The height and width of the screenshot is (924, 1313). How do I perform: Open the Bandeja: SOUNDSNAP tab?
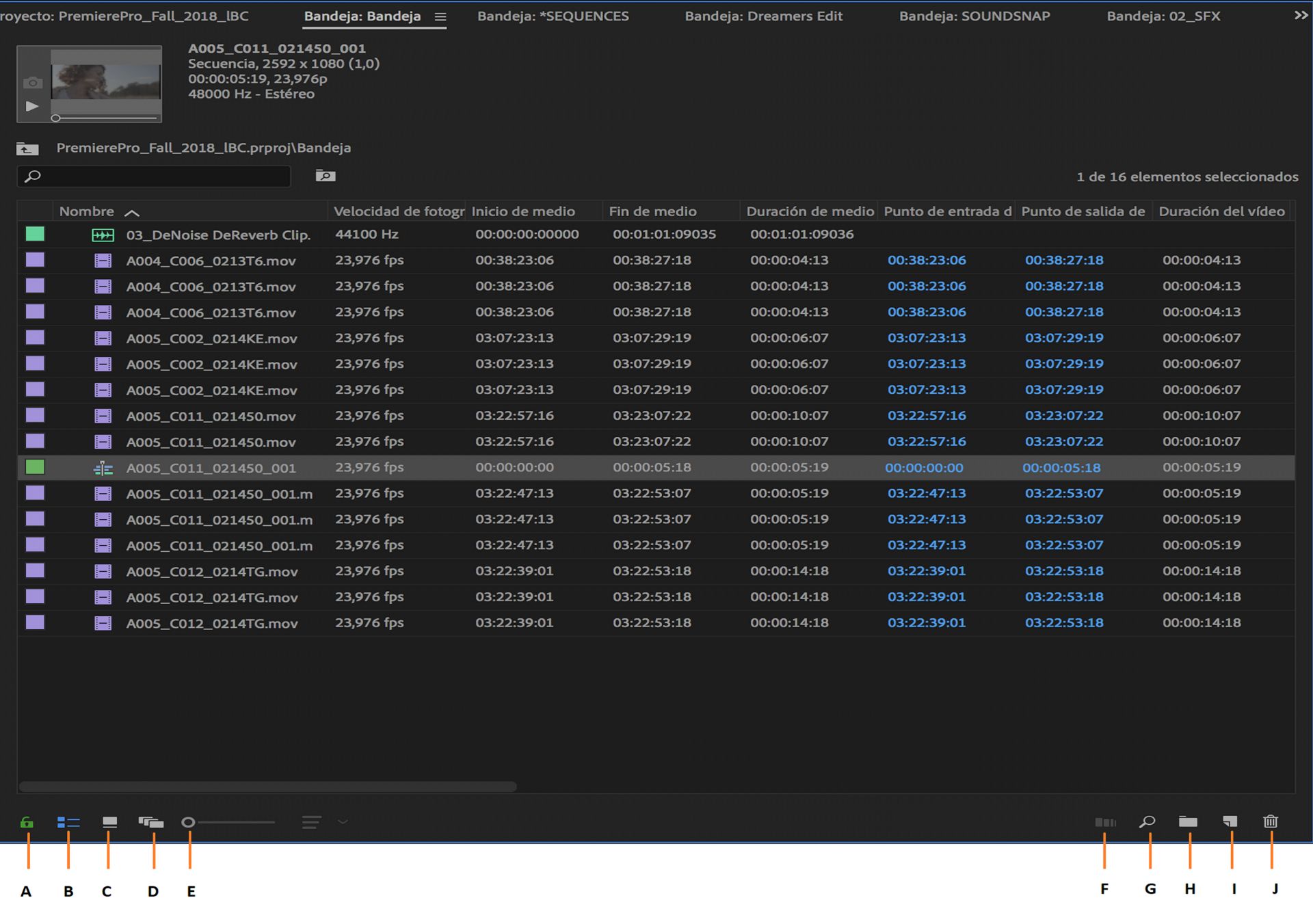coord(974,16)
